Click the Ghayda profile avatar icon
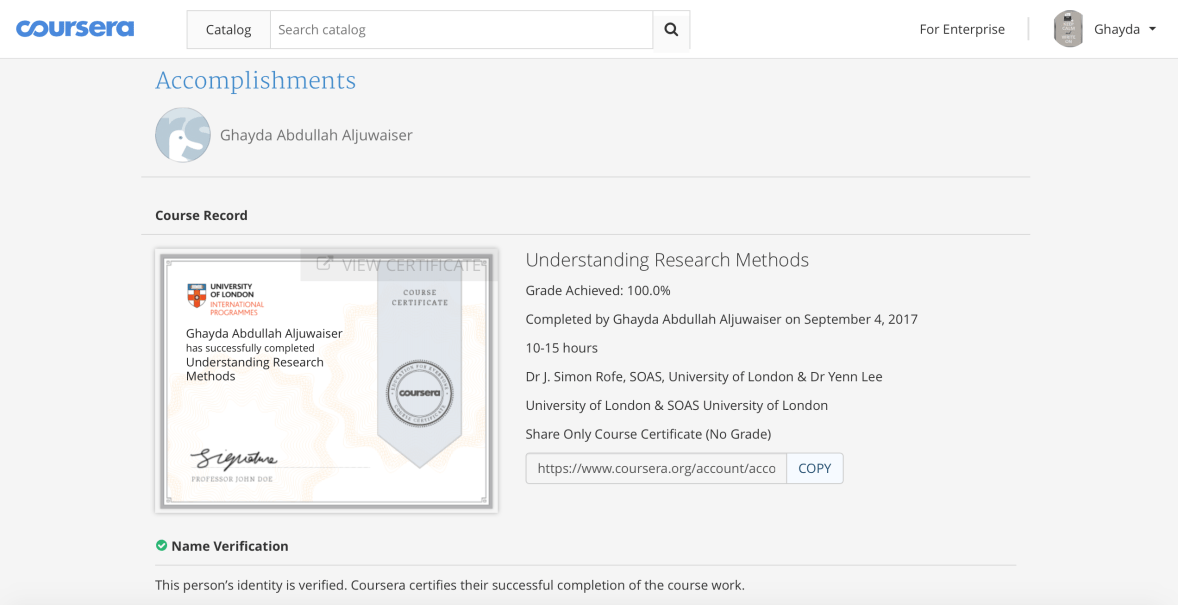This screenshot has height=605, width=1178. tap(1068, 28)
